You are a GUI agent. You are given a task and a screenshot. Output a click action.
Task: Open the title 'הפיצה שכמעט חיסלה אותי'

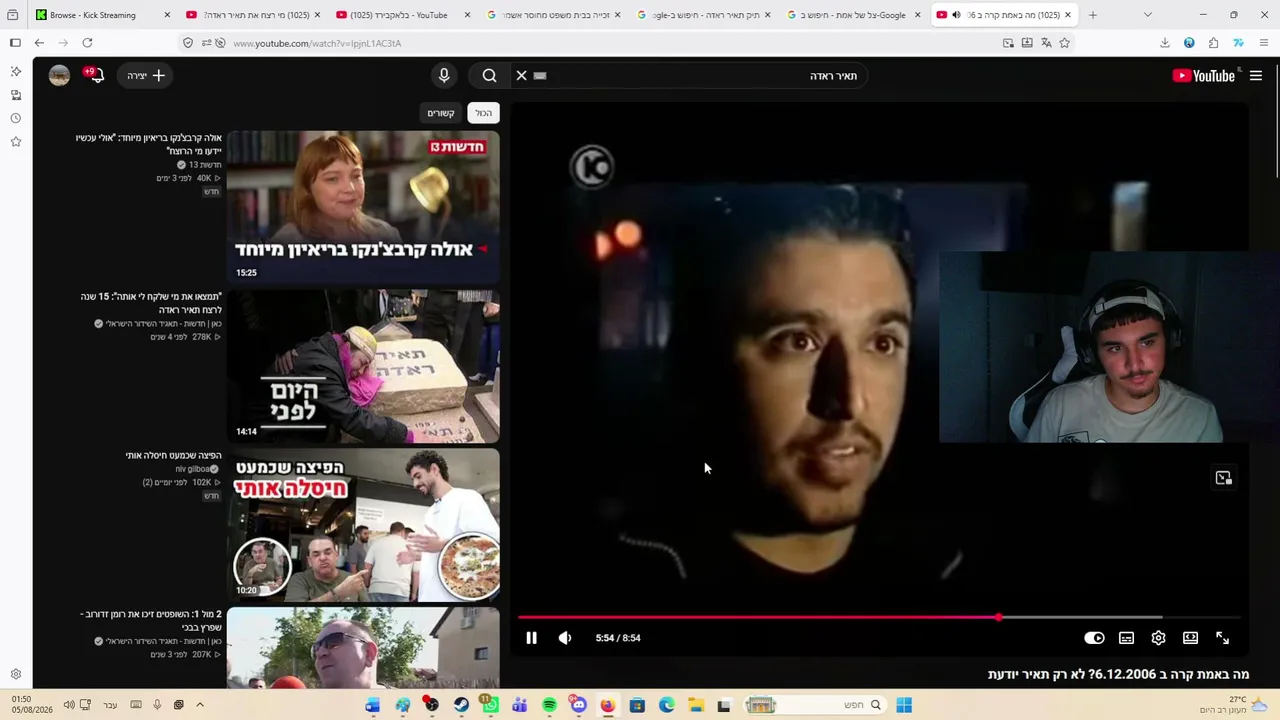173,456
